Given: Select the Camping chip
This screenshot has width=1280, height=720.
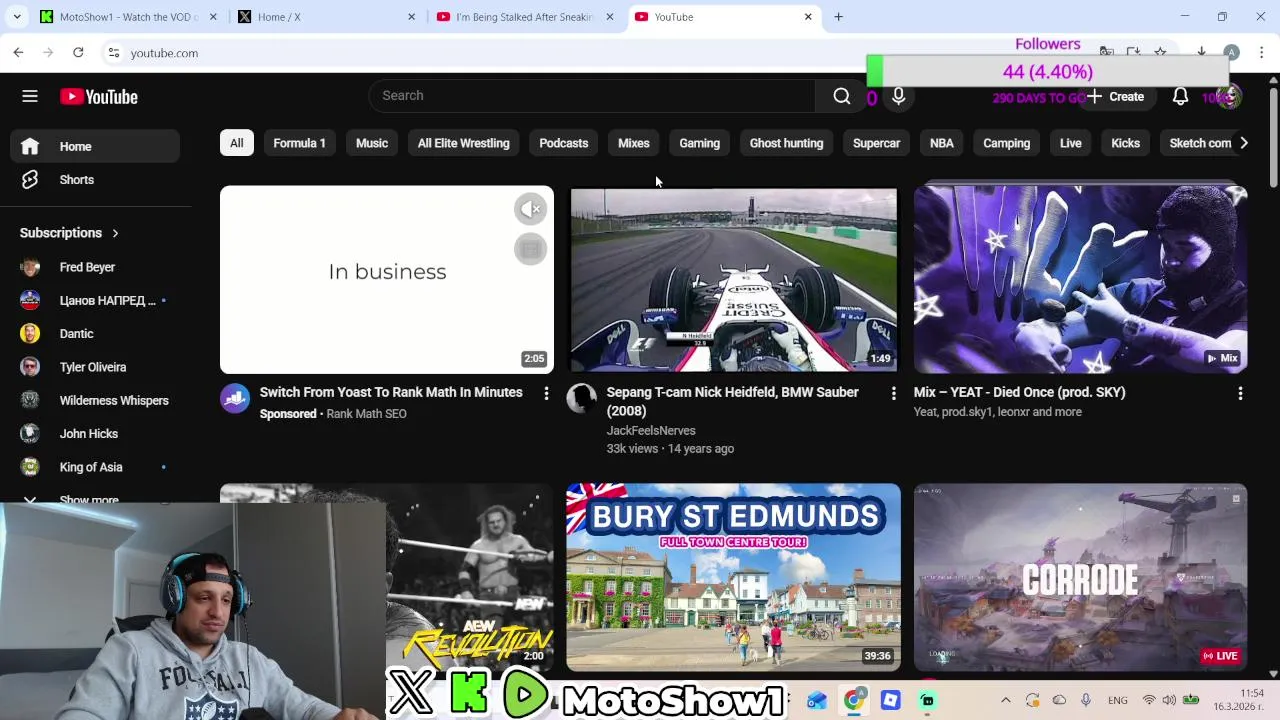Looking at the screenshot, I should [1007, 143].
